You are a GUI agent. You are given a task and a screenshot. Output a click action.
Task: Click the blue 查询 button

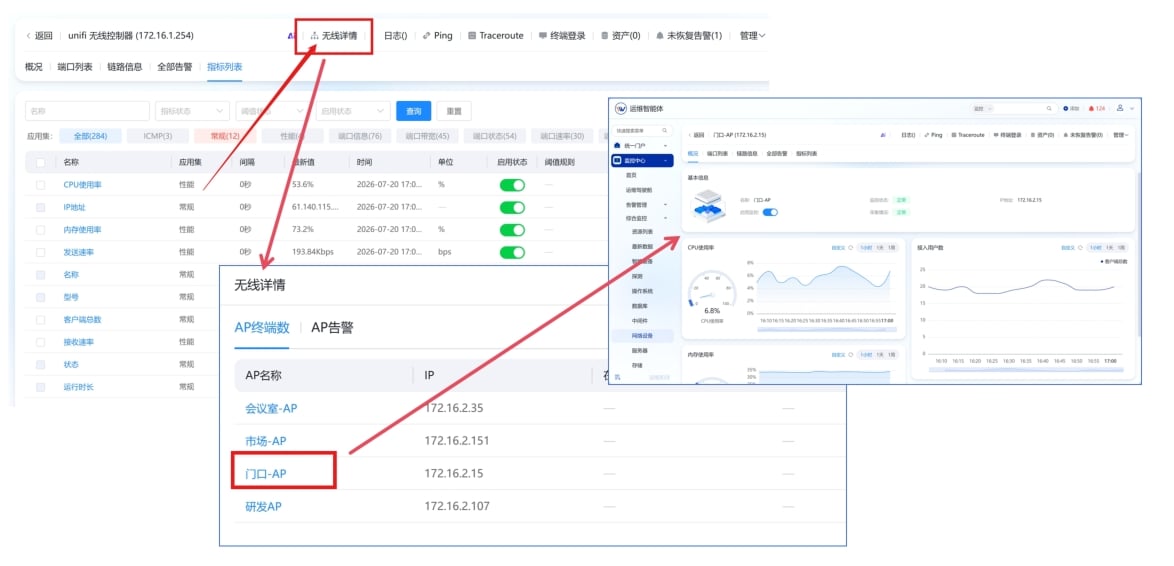pyautogui.click(x=413, y=111)
